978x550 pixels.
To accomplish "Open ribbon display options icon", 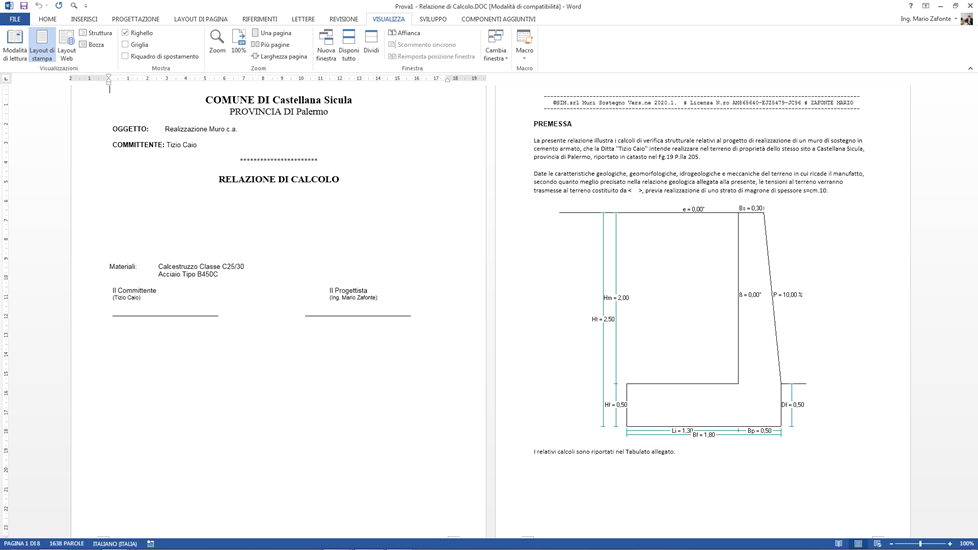I will (x=926, y=6).
